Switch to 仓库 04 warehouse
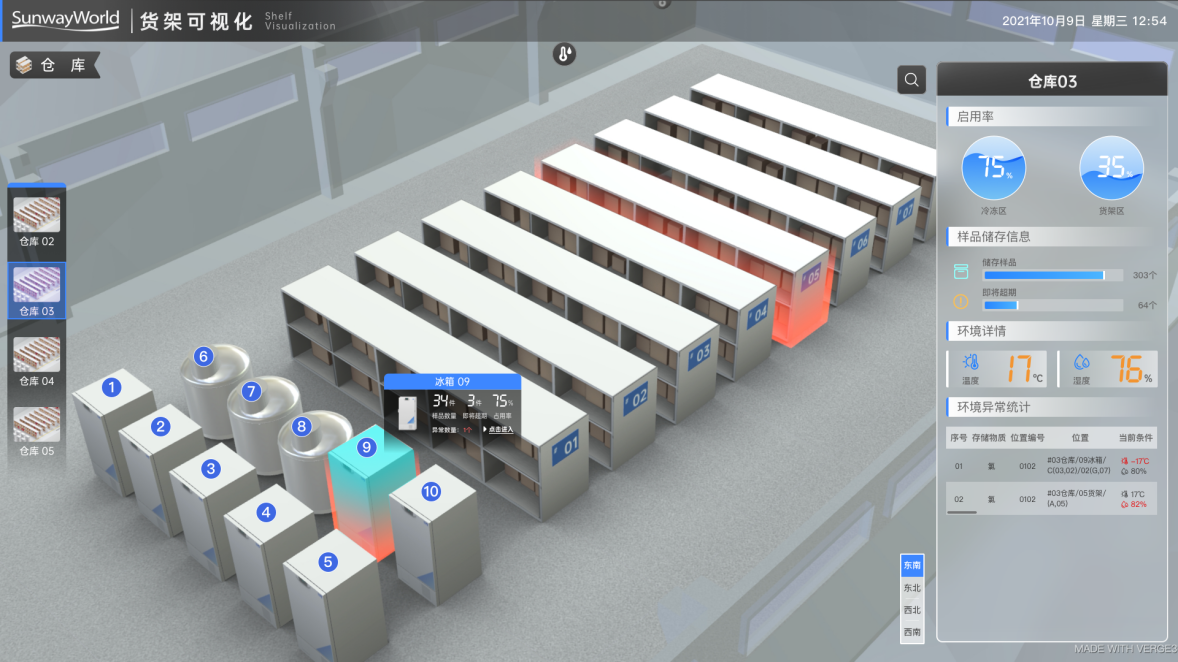Viewport: 1178px width, 662px height. (36, 362)
